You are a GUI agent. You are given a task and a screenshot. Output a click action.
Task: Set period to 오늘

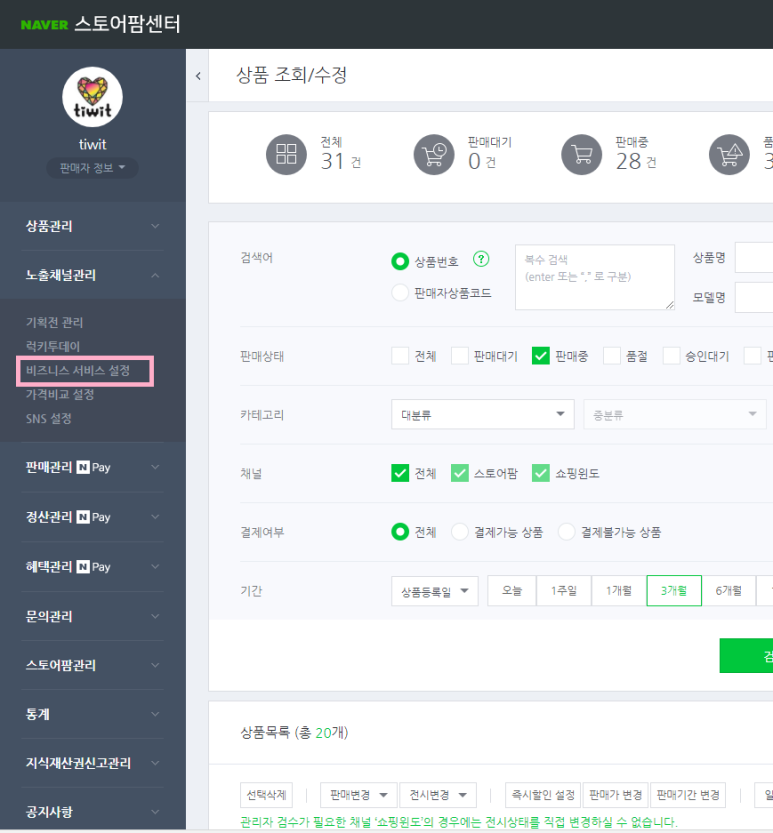(512, 591)
